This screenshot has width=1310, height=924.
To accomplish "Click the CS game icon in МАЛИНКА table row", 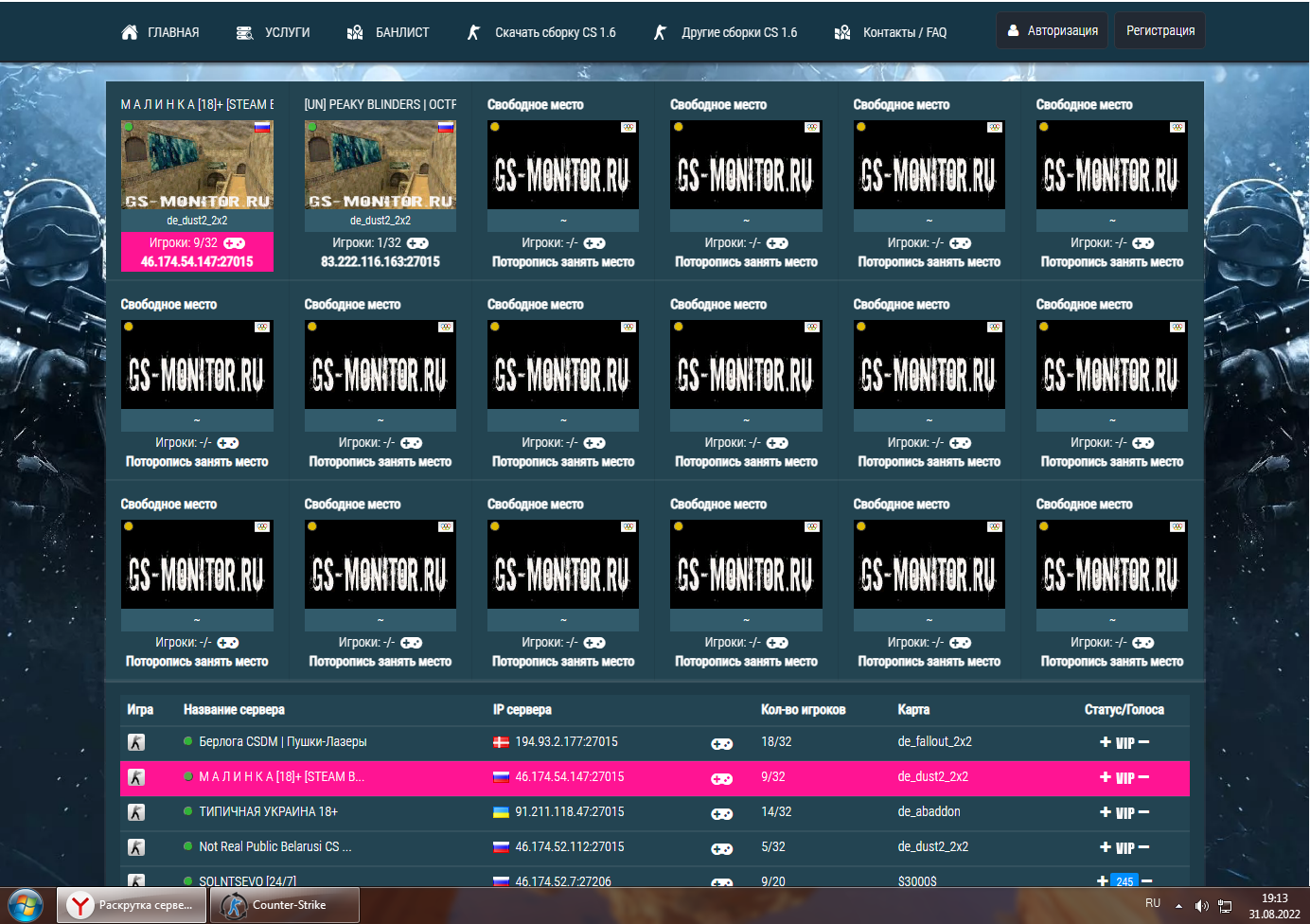I will coord(136,777).
